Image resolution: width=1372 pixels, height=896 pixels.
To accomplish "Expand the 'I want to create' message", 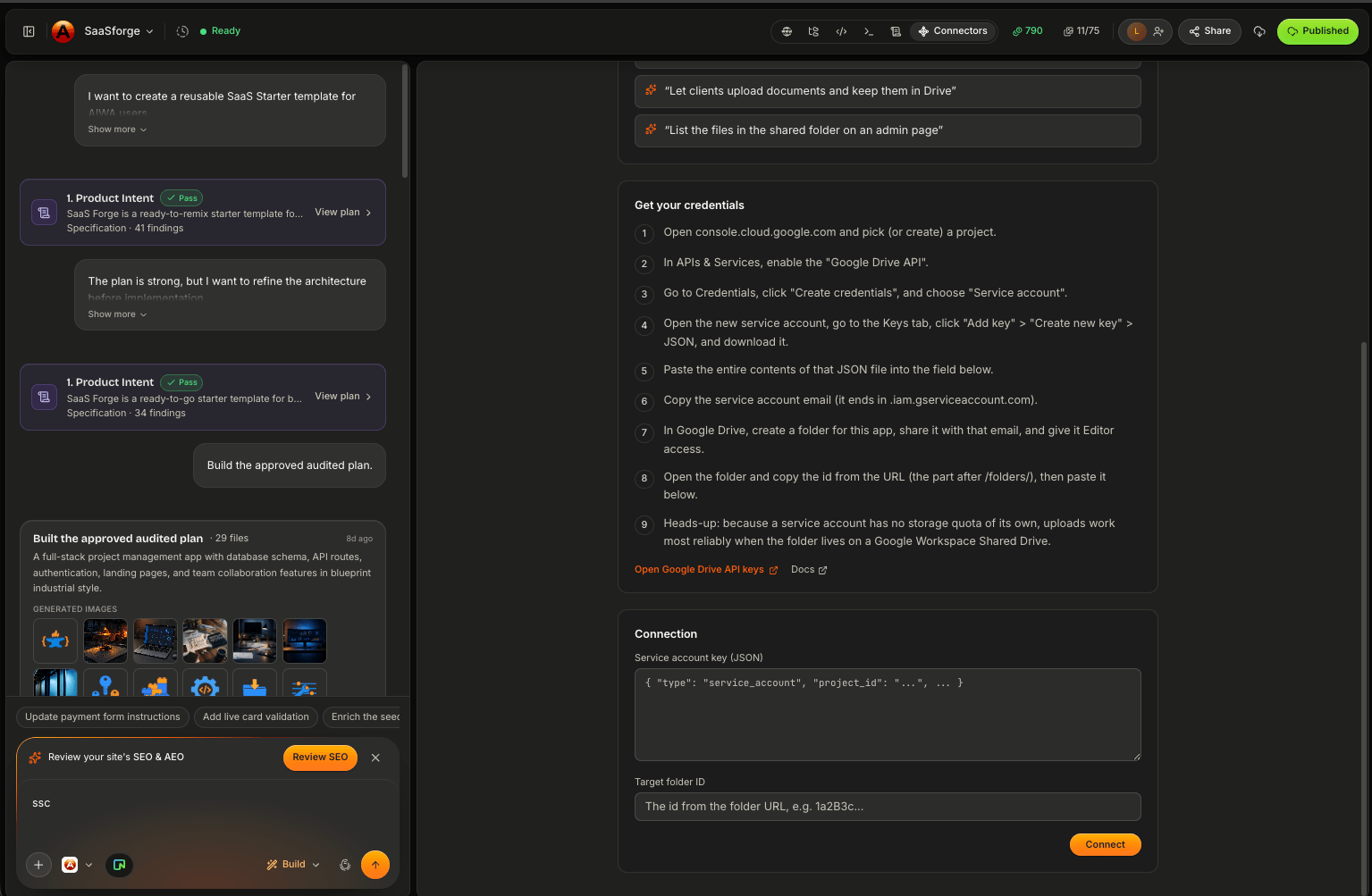I will [117, 130].
